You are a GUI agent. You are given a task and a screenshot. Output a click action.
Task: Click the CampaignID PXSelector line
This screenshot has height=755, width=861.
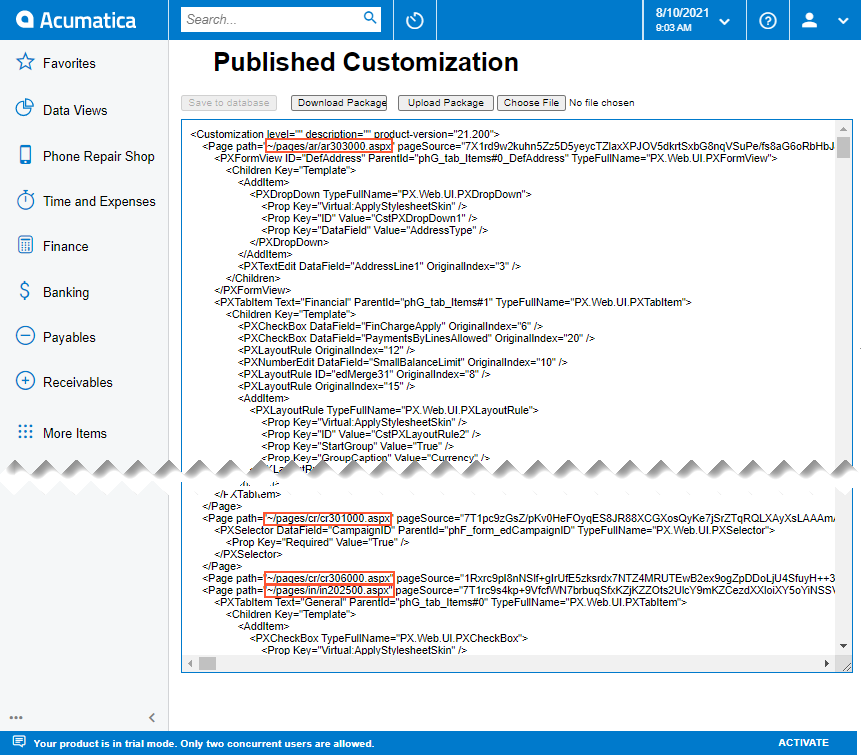494,530
